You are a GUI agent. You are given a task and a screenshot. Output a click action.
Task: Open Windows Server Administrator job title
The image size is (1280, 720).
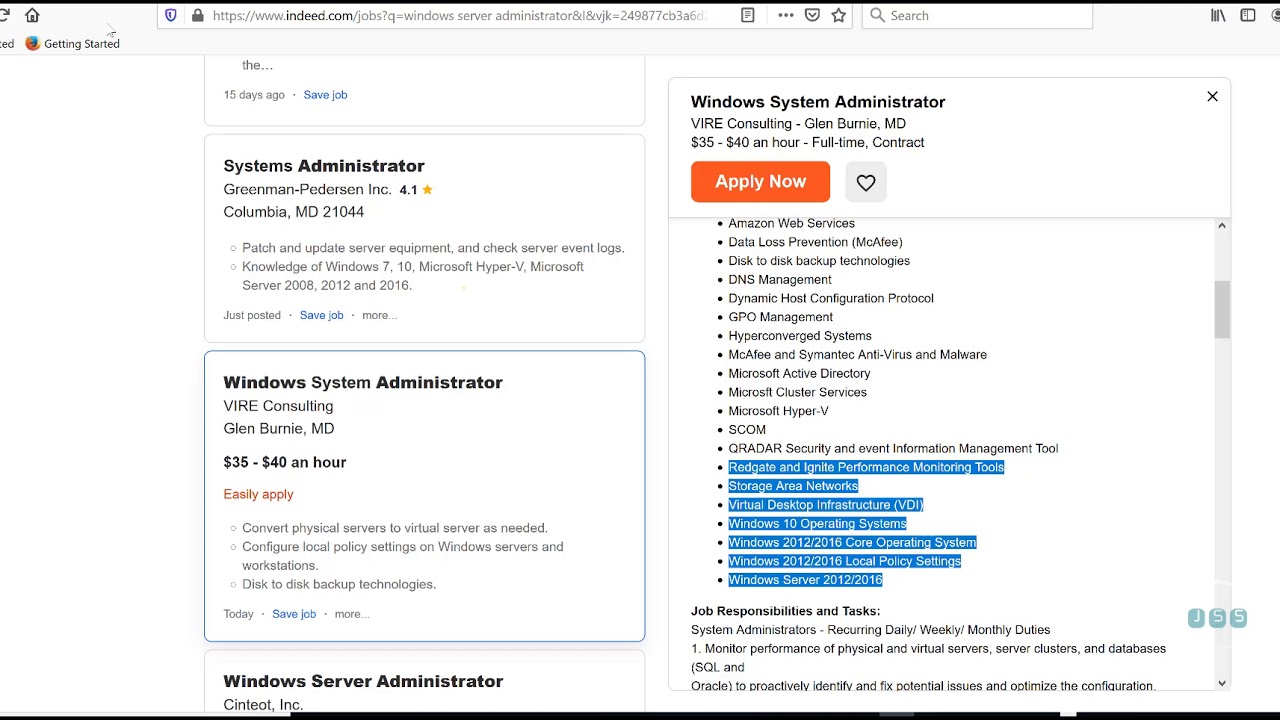click(x=363, y=681)
